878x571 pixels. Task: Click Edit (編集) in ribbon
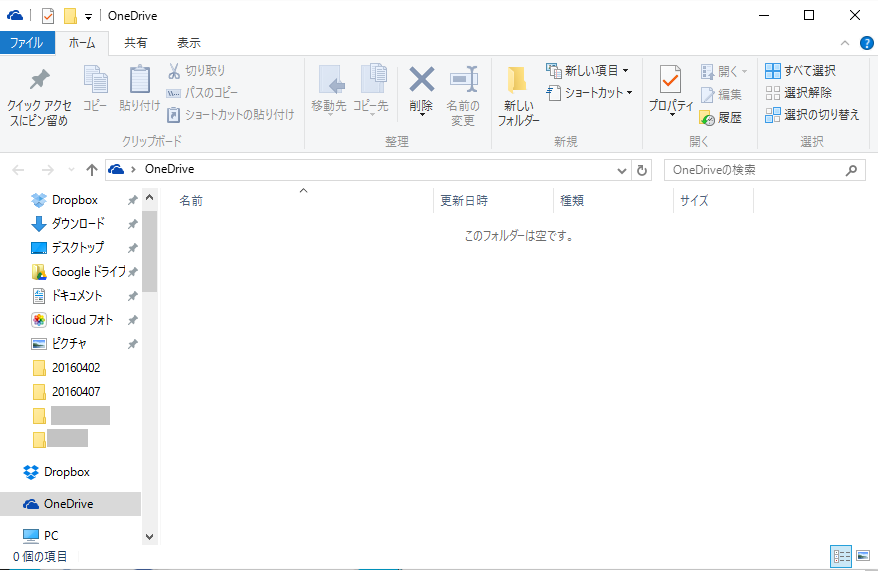pos(721,95)
